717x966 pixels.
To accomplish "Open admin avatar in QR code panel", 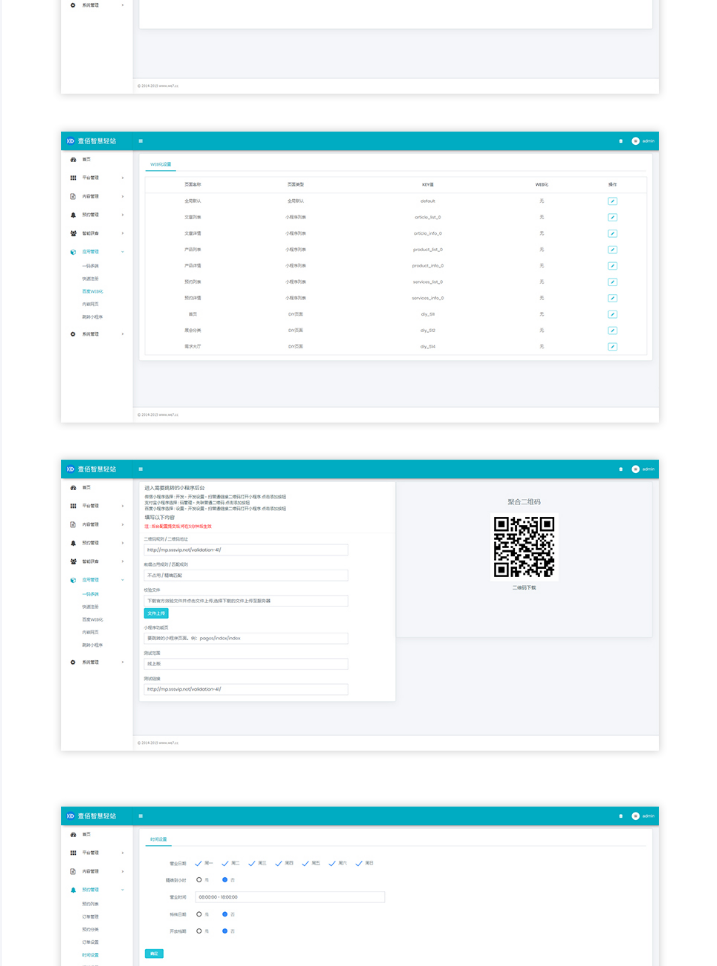I will (x=635, y=469).
